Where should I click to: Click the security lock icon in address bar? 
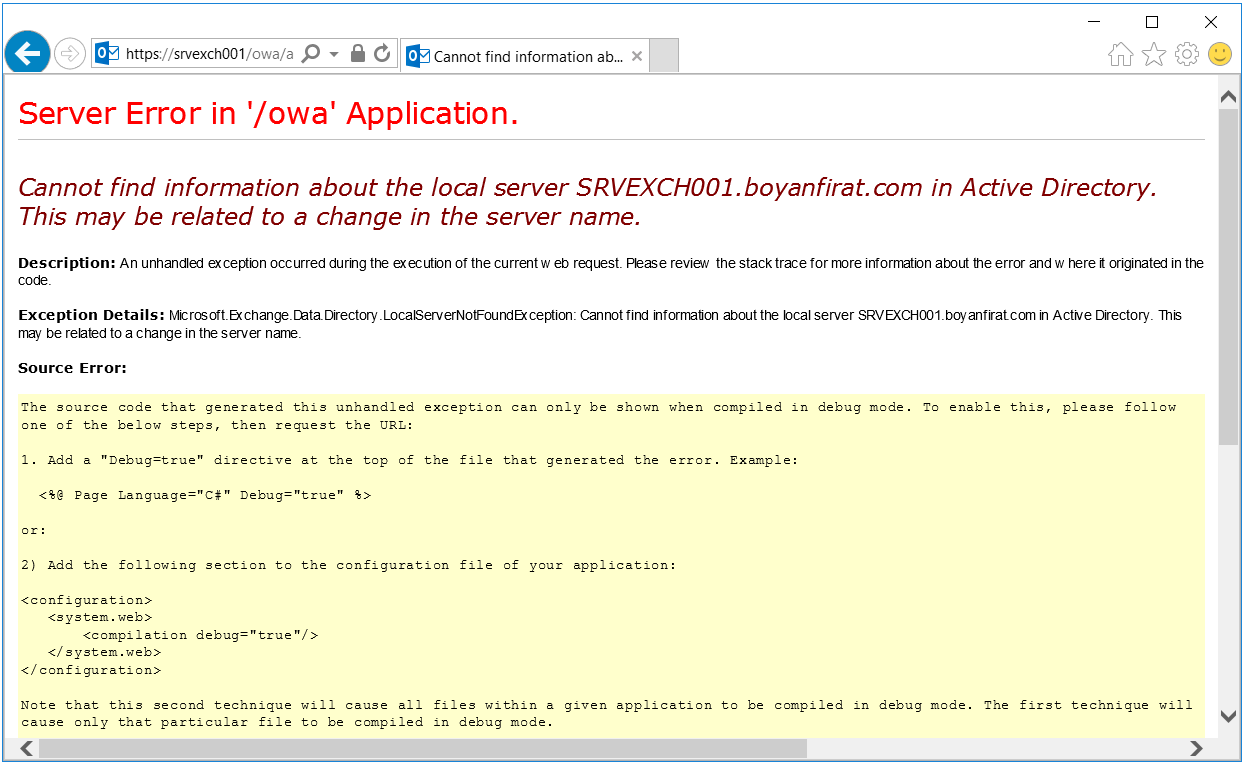pyautogui.click(x=358, y=54)
